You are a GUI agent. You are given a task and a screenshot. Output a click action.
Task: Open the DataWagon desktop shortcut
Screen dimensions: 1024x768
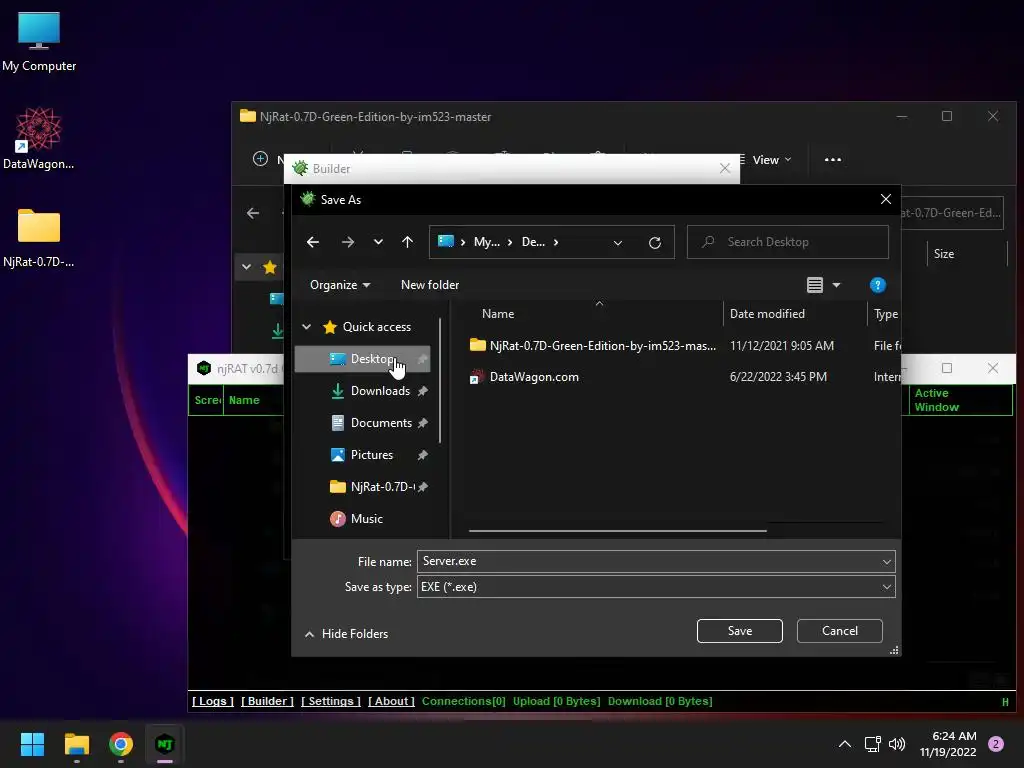click(39, 138)
